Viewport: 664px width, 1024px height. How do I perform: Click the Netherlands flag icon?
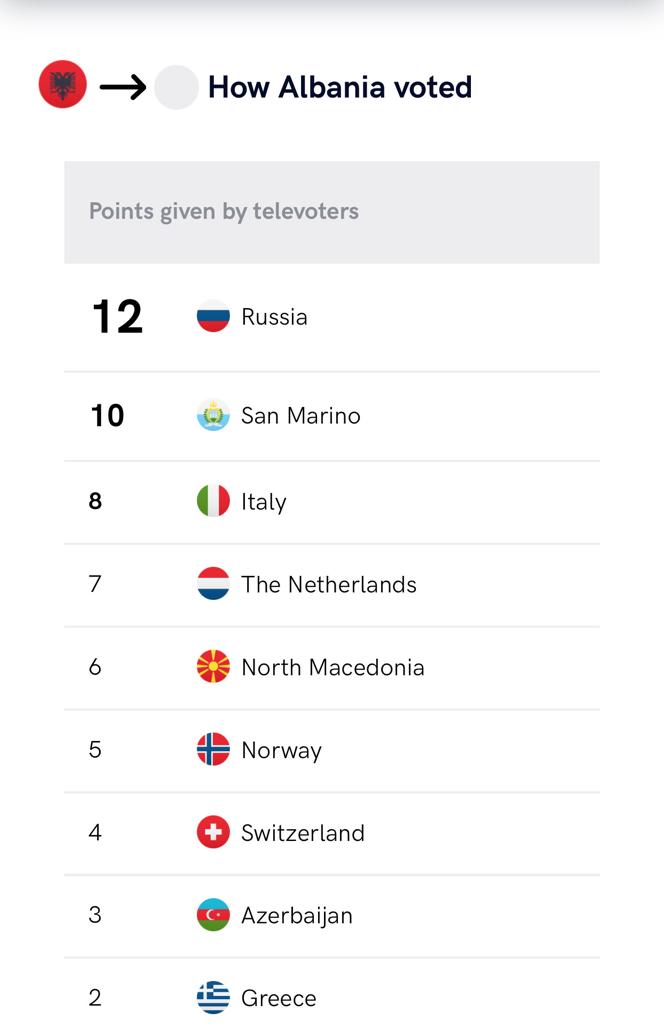(x=213, y=584)
